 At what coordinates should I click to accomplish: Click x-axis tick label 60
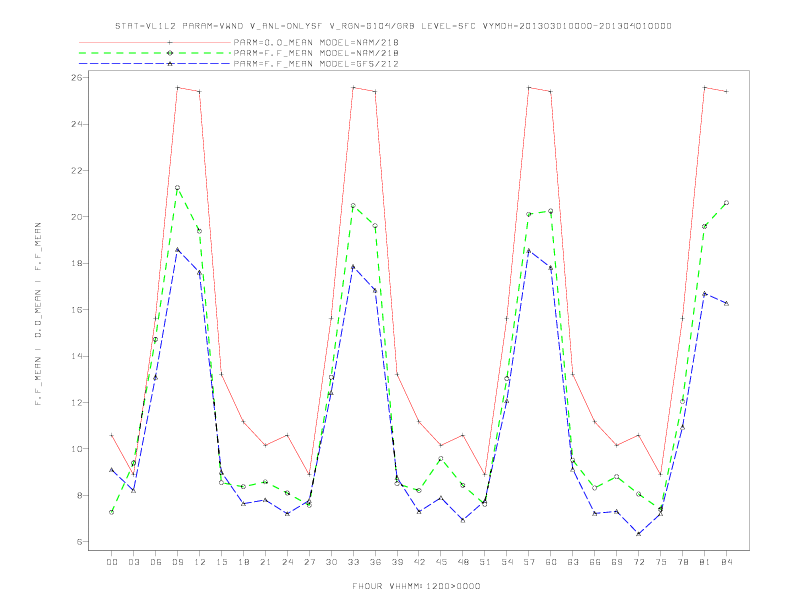tap(551, 562)
